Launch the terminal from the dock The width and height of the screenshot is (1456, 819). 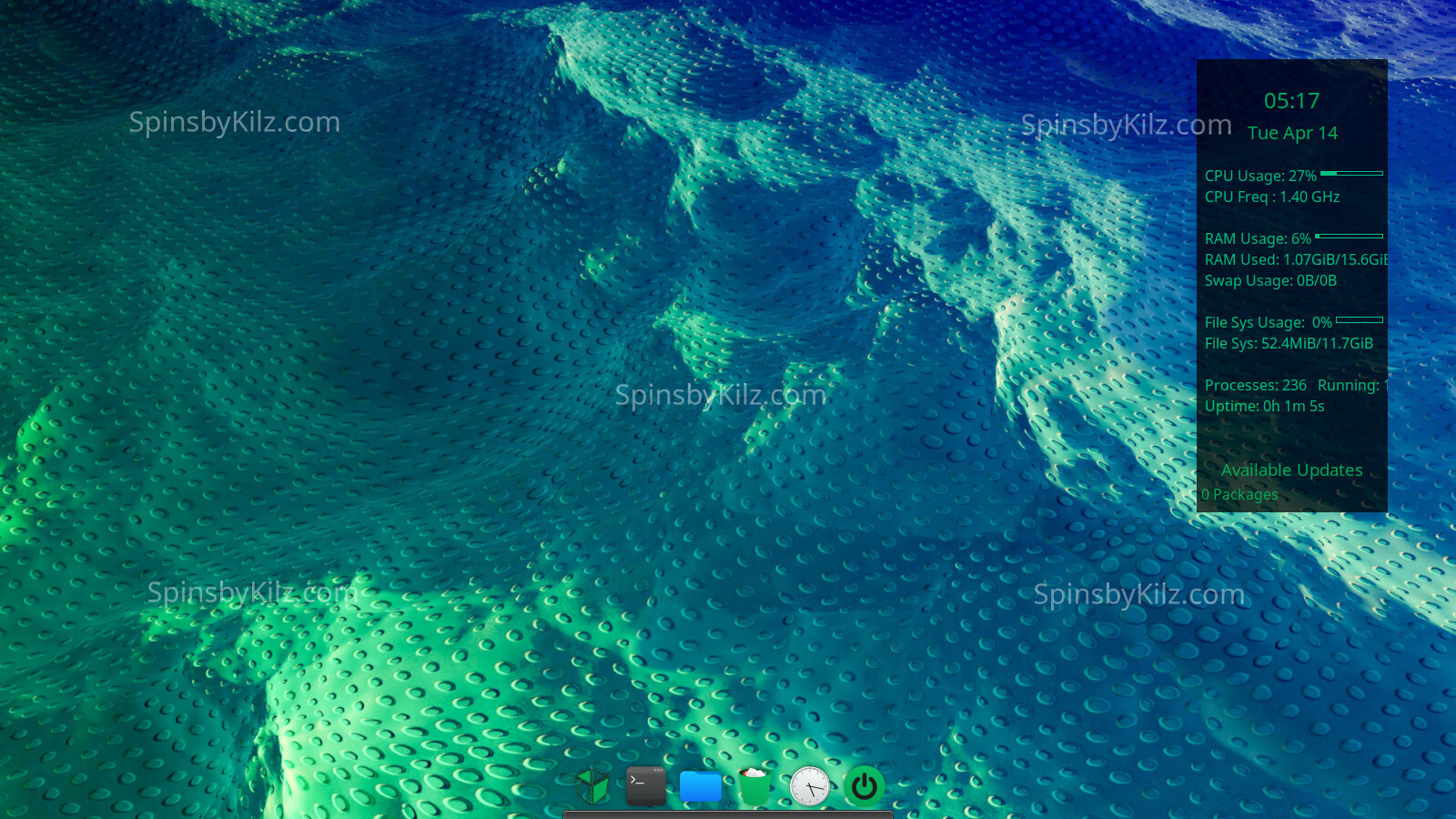pos(646,785)
